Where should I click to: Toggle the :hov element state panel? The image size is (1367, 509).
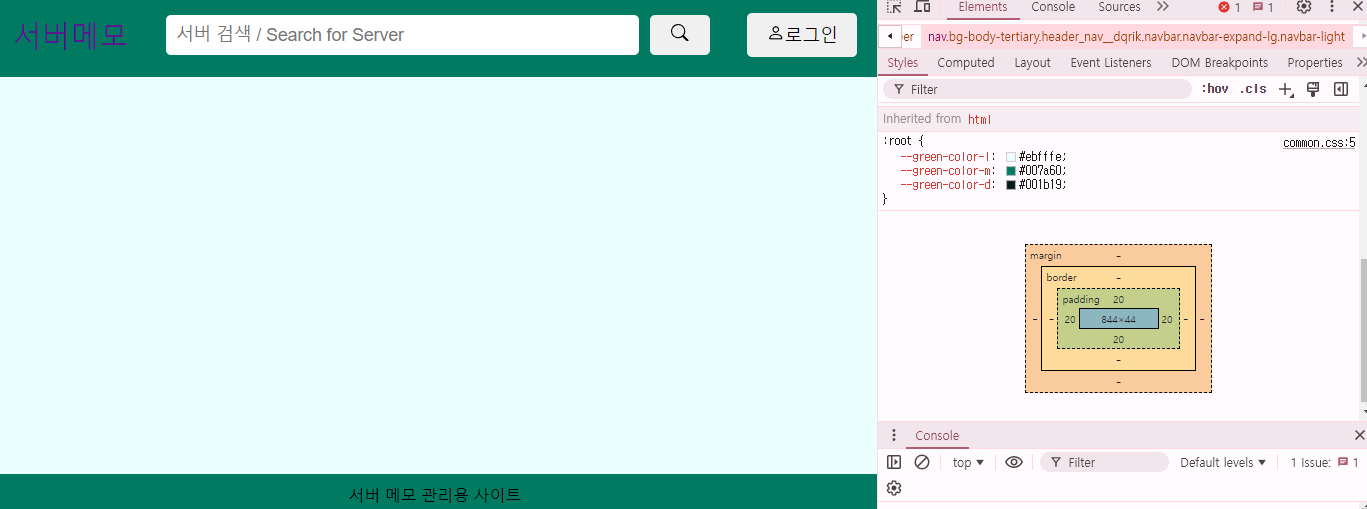click(1215, 89)
